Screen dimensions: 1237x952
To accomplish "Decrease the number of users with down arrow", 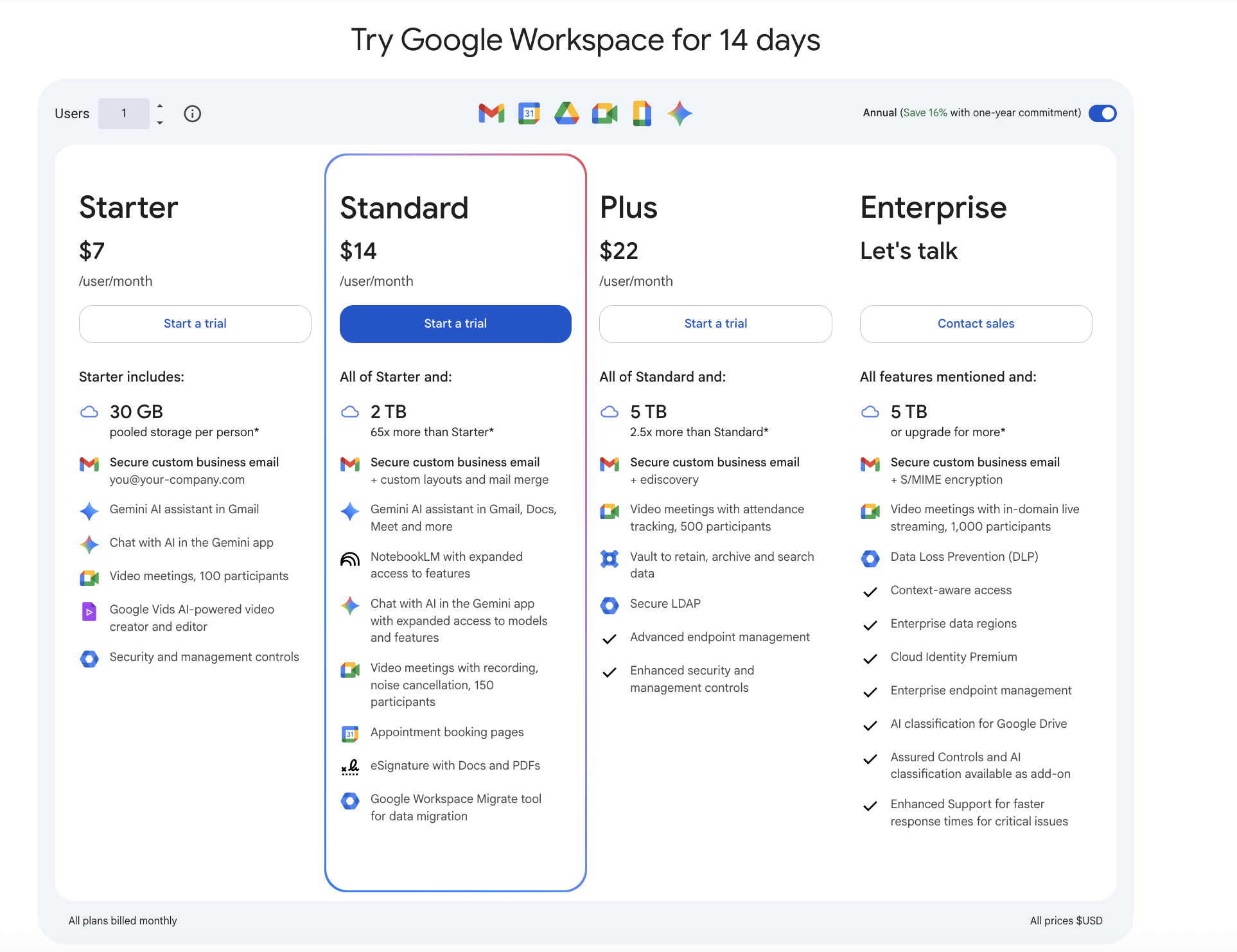I will tap(160, 122).
